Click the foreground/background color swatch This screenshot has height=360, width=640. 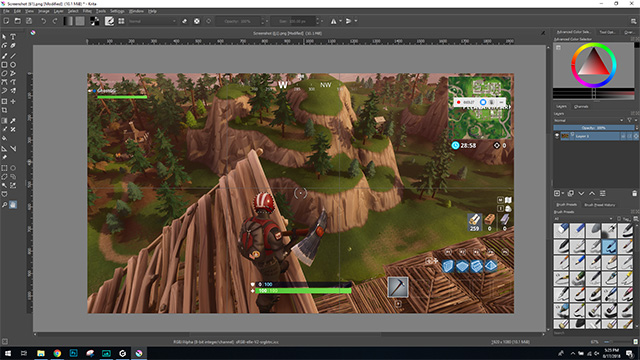[94, 21]
